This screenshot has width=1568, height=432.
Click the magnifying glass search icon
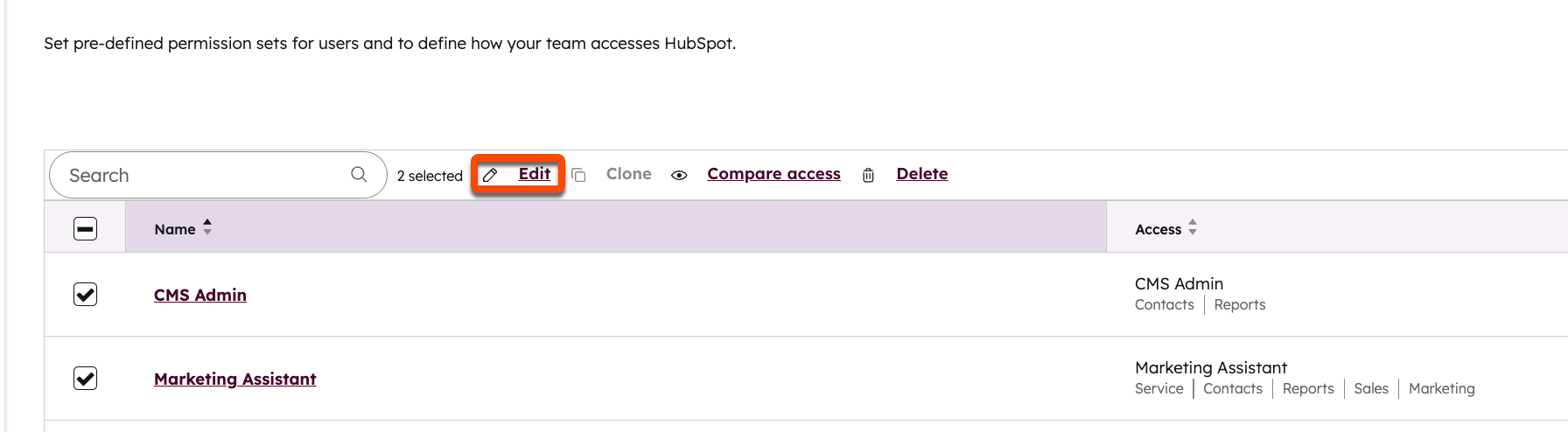point(359,175)
